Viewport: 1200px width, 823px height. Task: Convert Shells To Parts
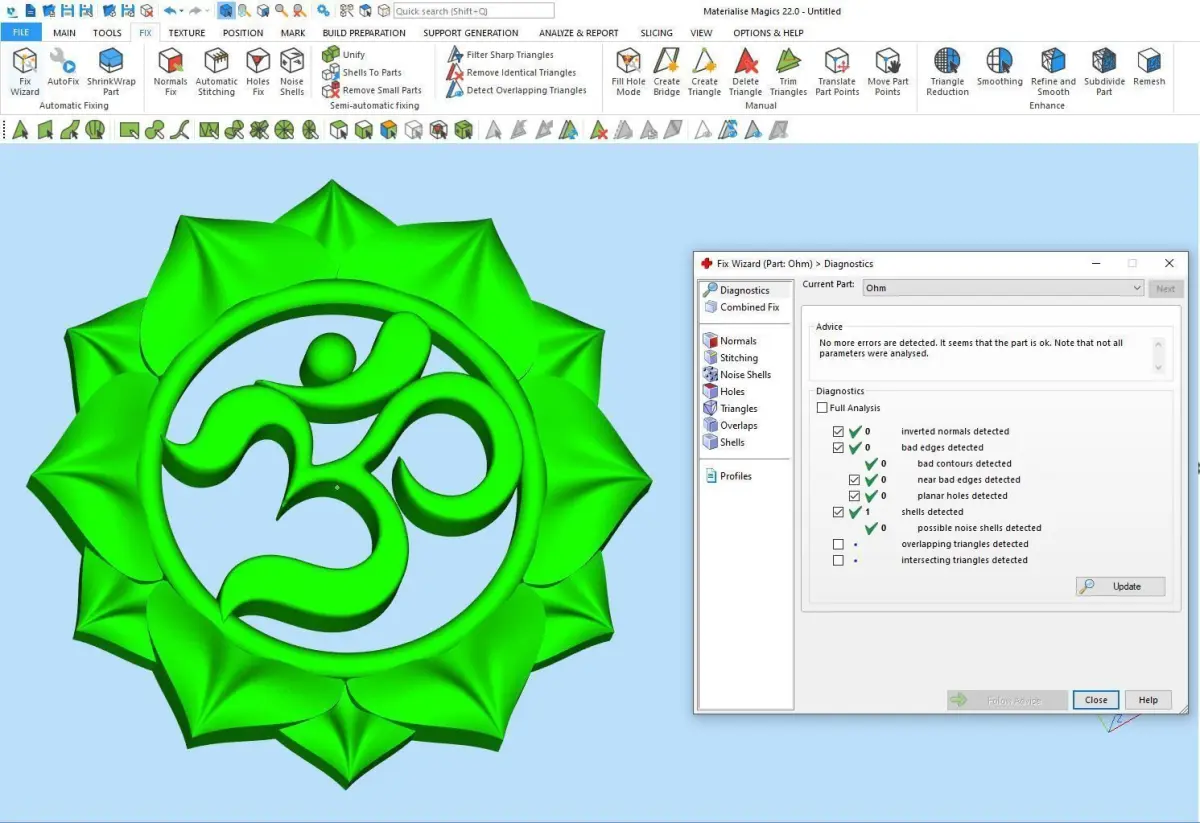pyautogui.click(x=362, y=72)
